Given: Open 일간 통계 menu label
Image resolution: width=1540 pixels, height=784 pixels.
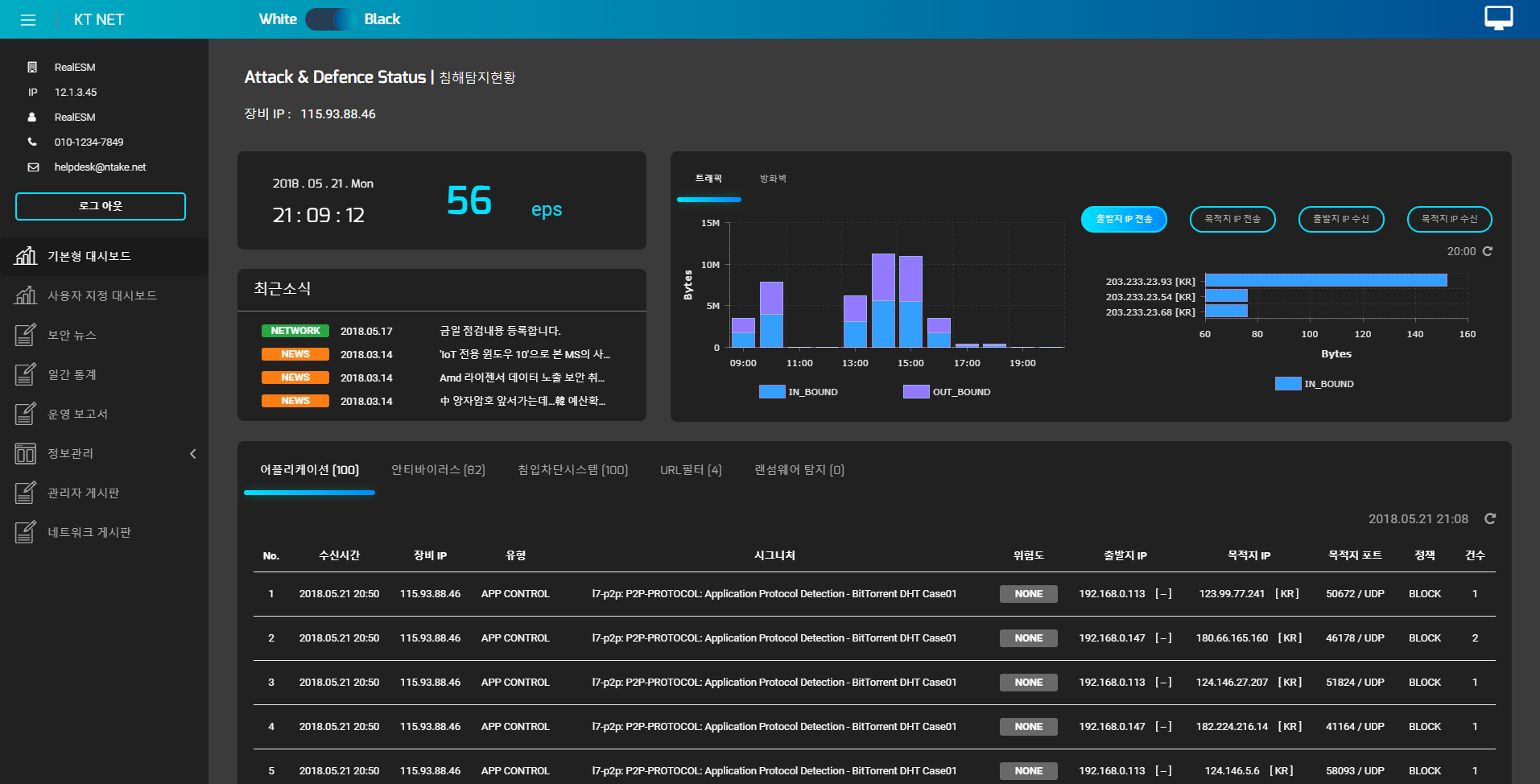Looking at the screenshot, I should 72,374.
